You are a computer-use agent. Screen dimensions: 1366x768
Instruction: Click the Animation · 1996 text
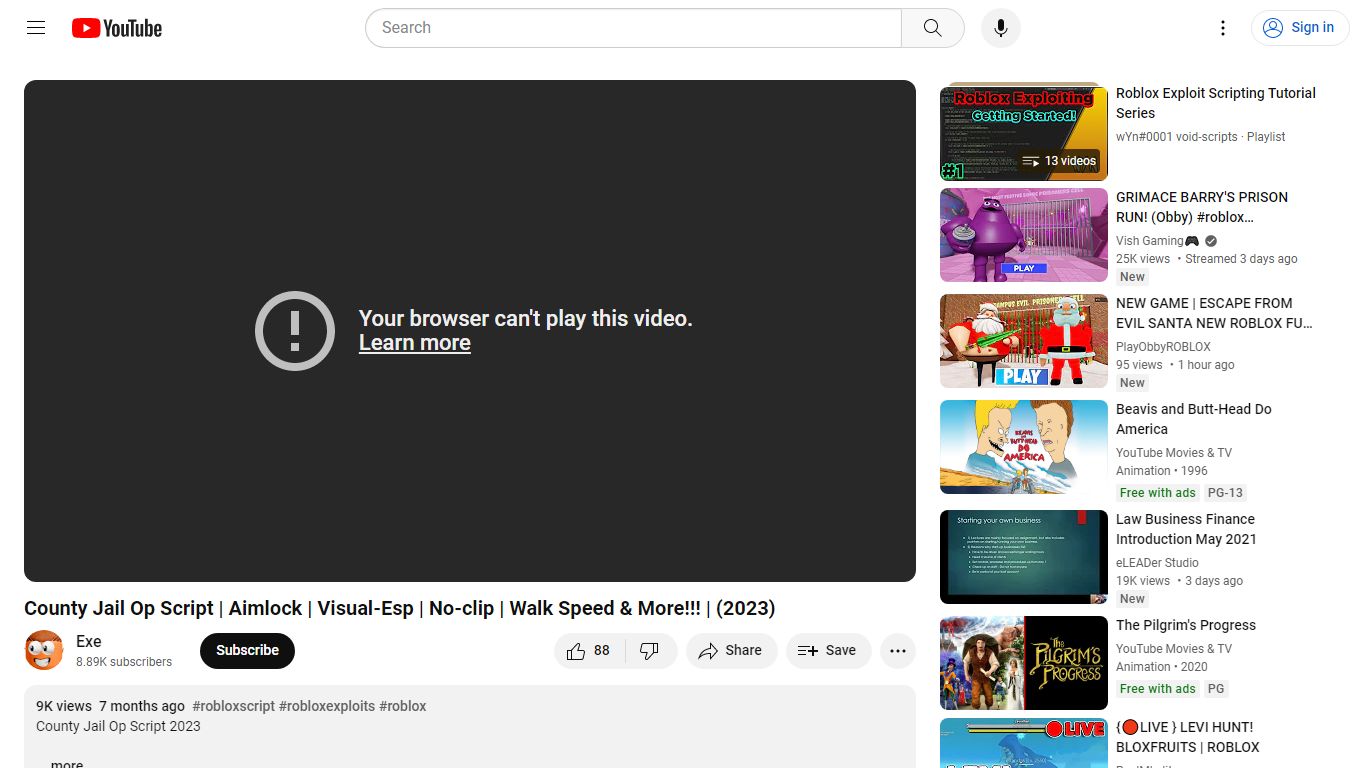coord(1162,471)
